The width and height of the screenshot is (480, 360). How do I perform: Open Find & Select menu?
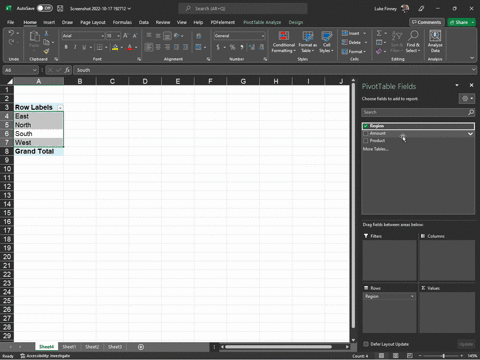413,42
